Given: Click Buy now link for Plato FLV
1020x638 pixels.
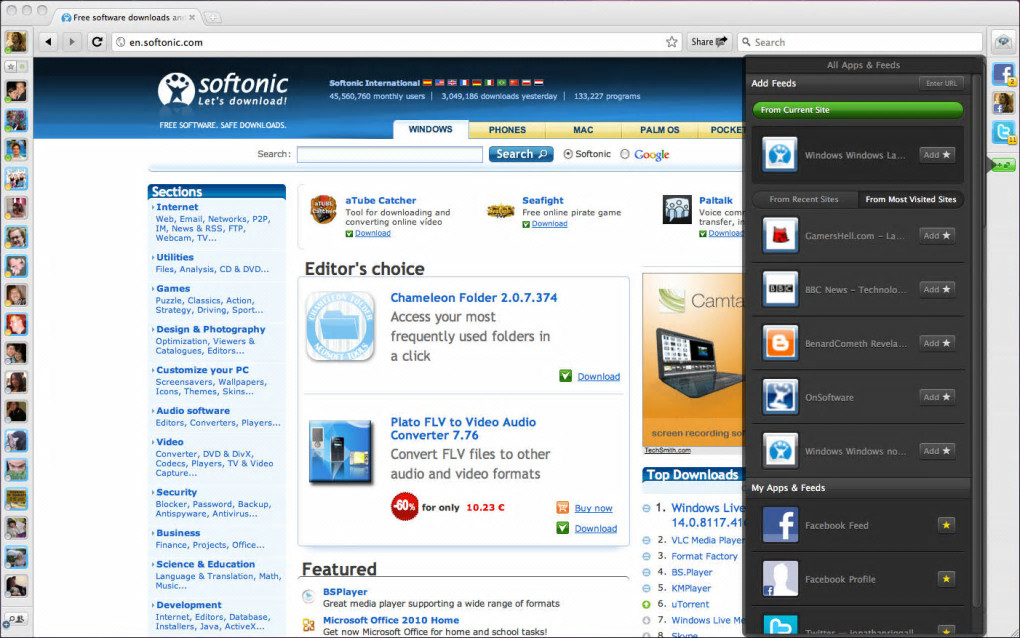Looking at the screenshot, I should click(593, 508).
